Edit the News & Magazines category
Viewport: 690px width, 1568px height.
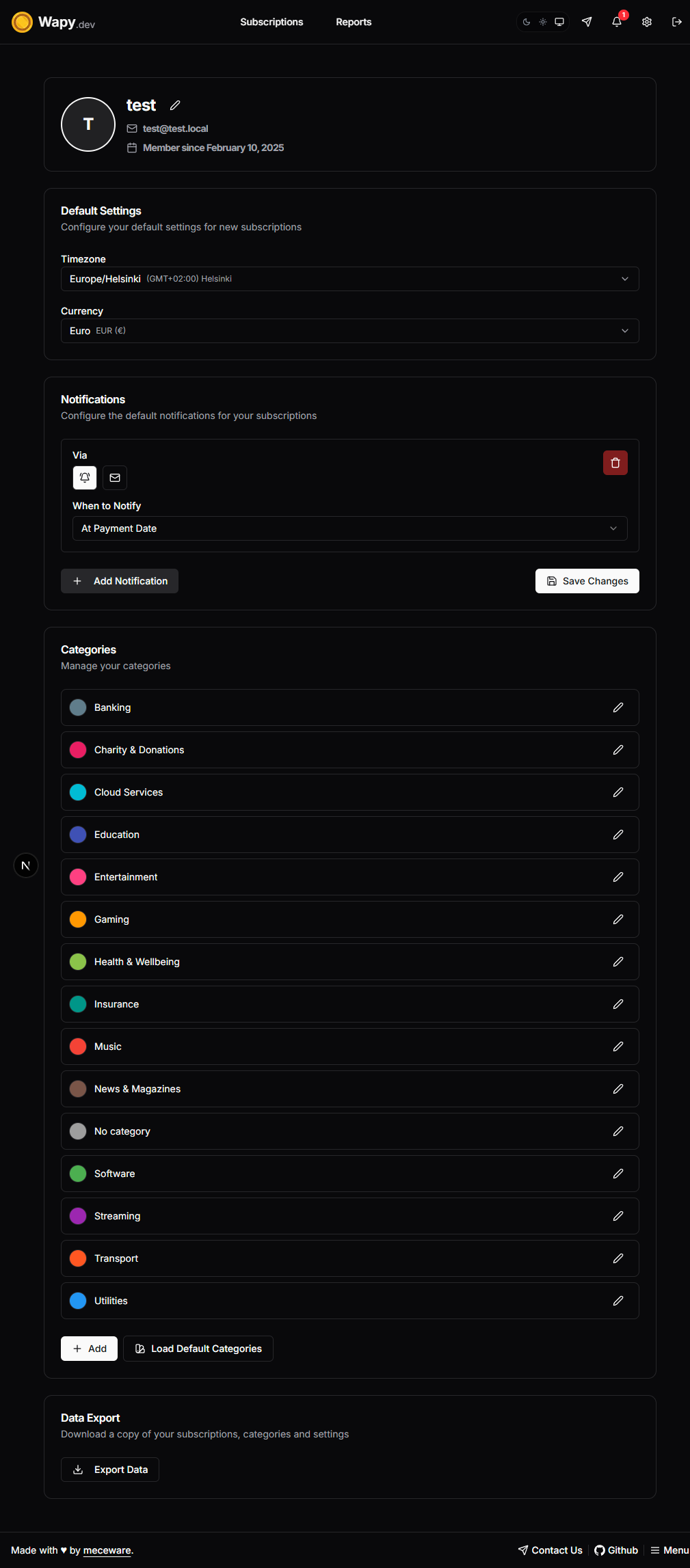[x=618, y=1089]
